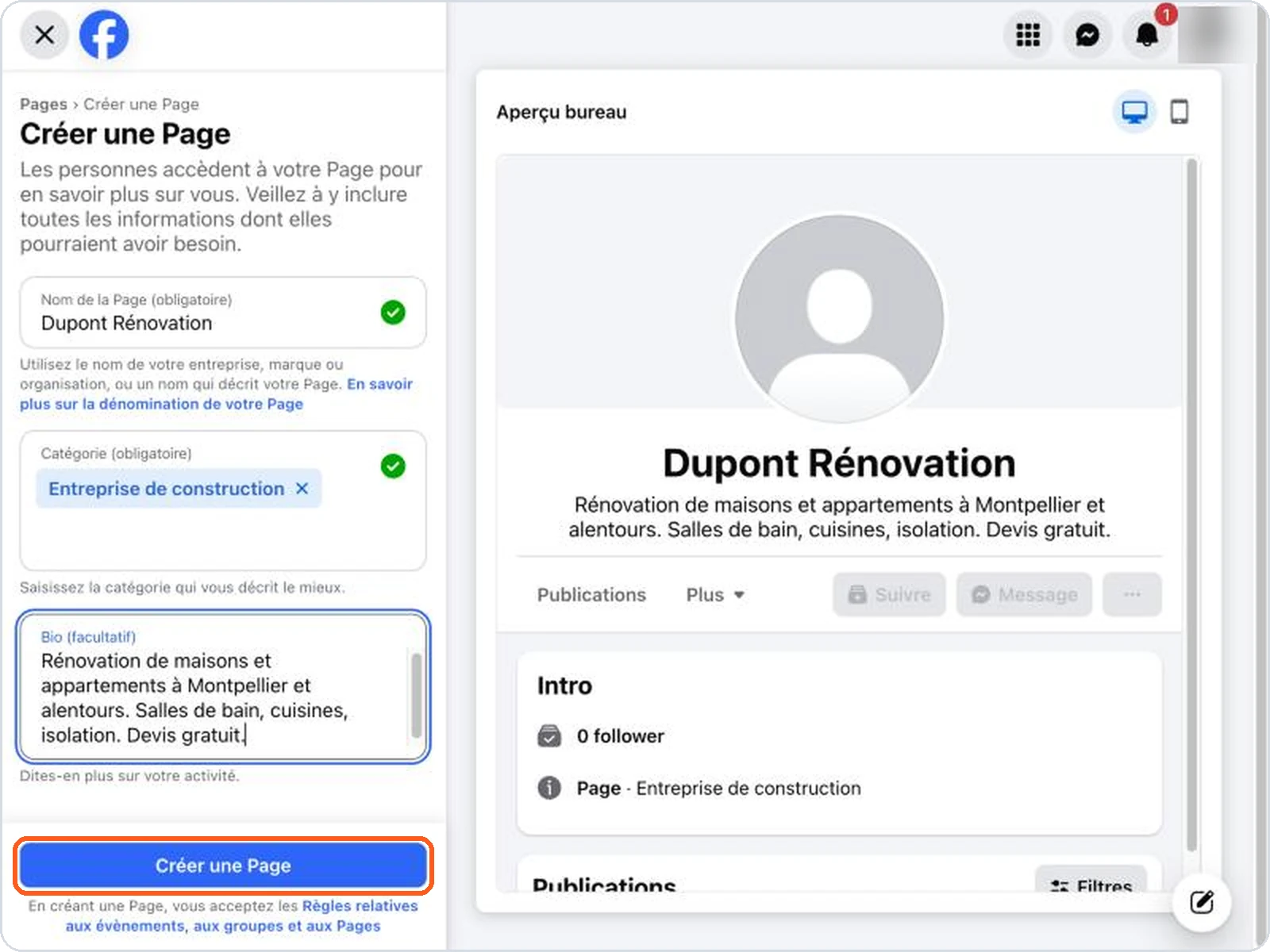Open the notifications bell

coord(1147,35)
